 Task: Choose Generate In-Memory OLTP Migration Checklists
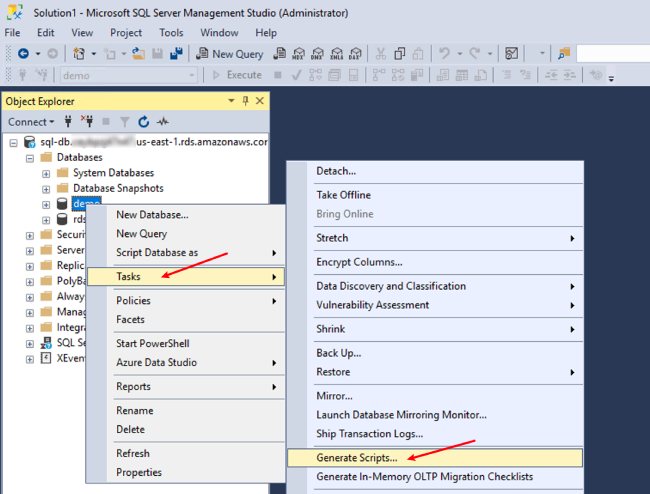click(x=435, y=477)
